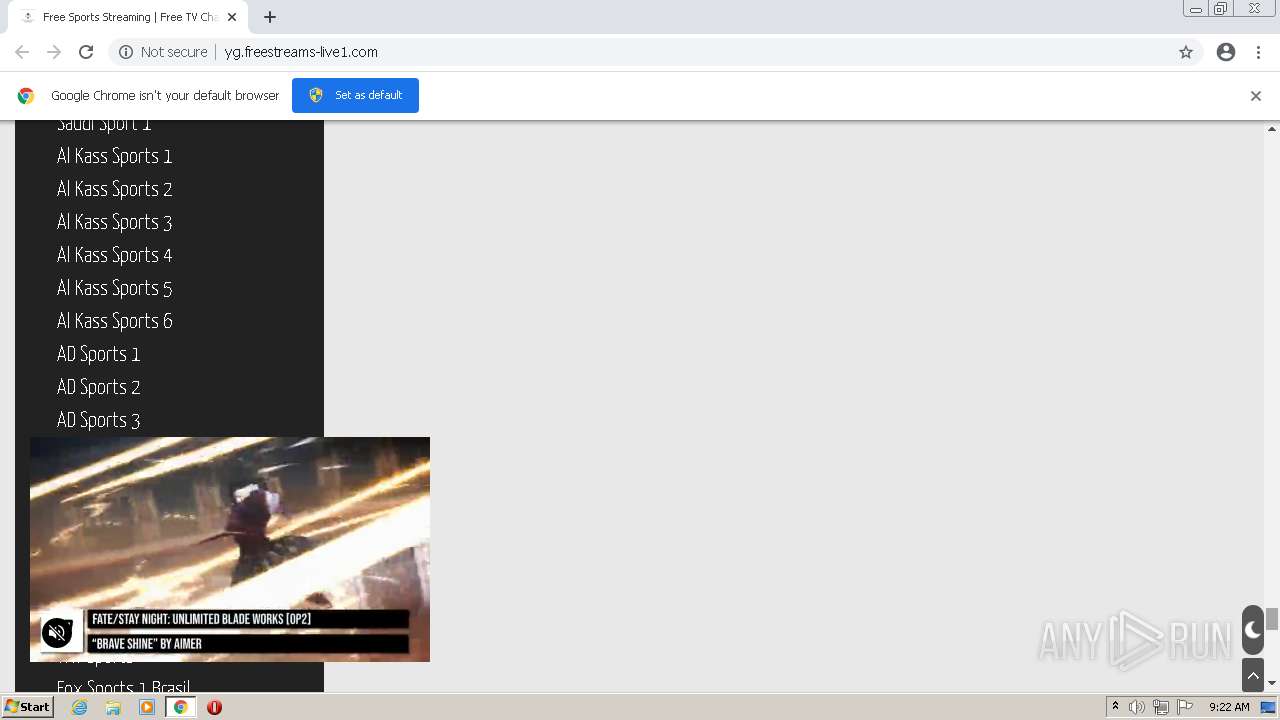Click the Set as default button
Screen dimensions: 1280x720
tap(355, 95)
